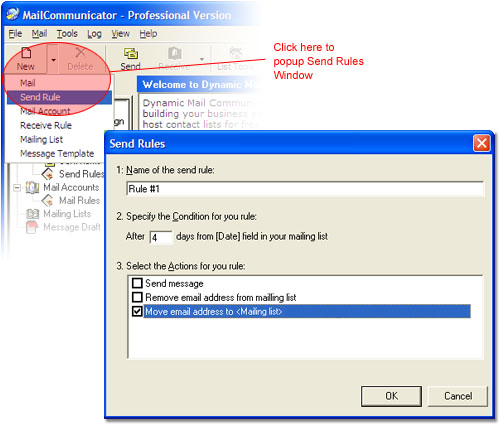This screenshot has width=501, height=427.
Task: Collapse the Mail Accounts tree node
Action: click(x=17, y=188)
